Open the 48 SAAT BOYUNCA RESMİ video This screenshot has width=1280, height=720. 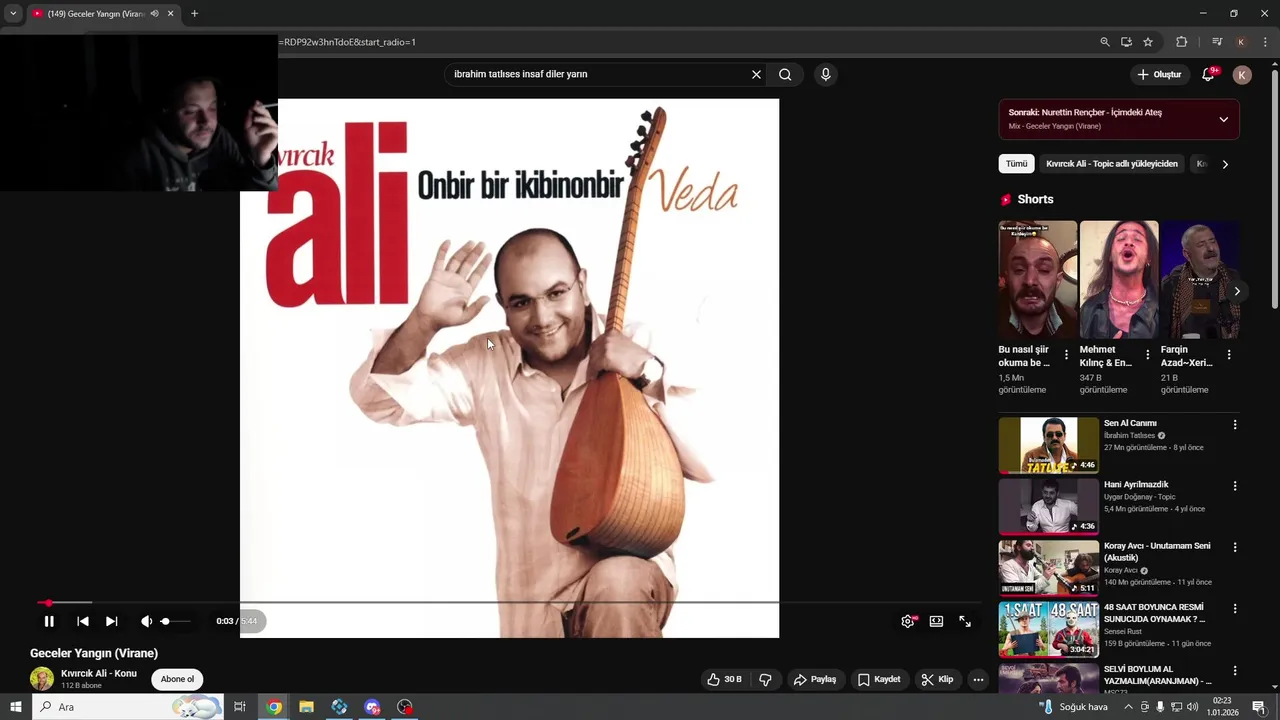tap(1048, 629)
